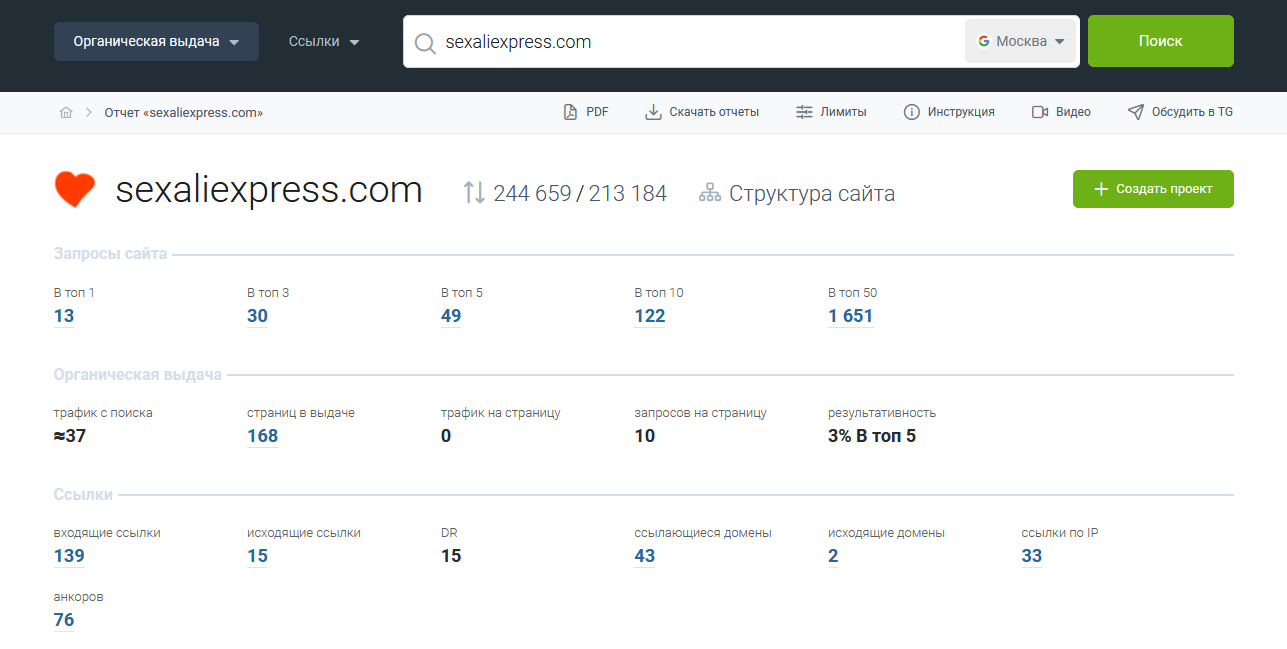Viewport: 1287px width, 649px height.
Task: Click the magnifier search icon
Action: [425, 42]
